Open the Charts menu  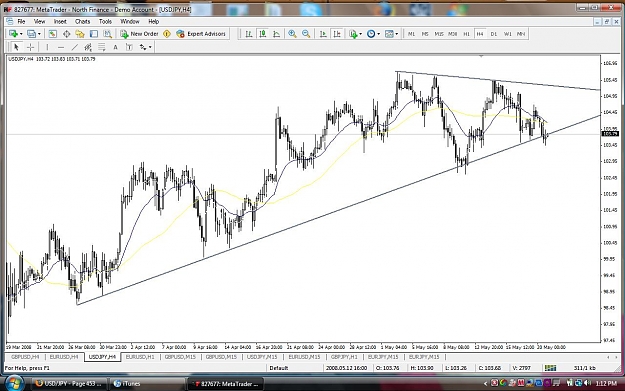tap(83, 22)
